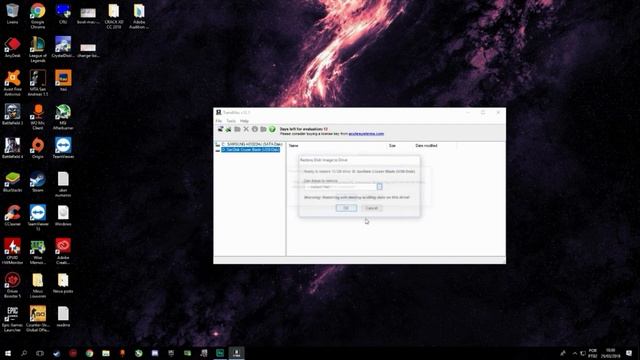Open the Windows Start menu
Image resolution: width=640 pixels, height=360 pixels.
coord(8,353)
